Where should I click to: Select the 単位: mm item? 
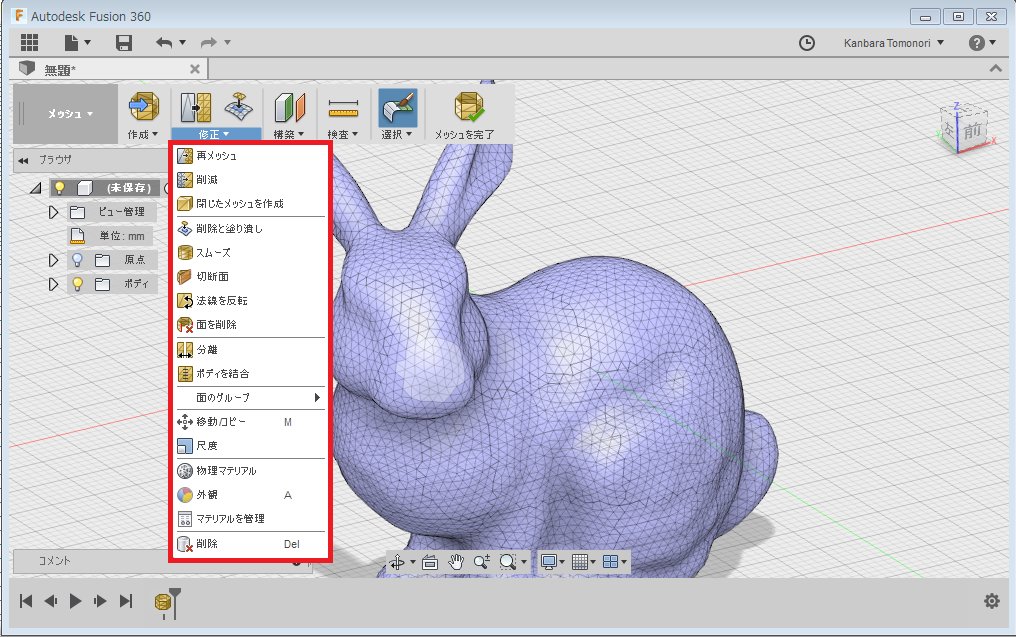pyautogui.click(x=111, y=236)
